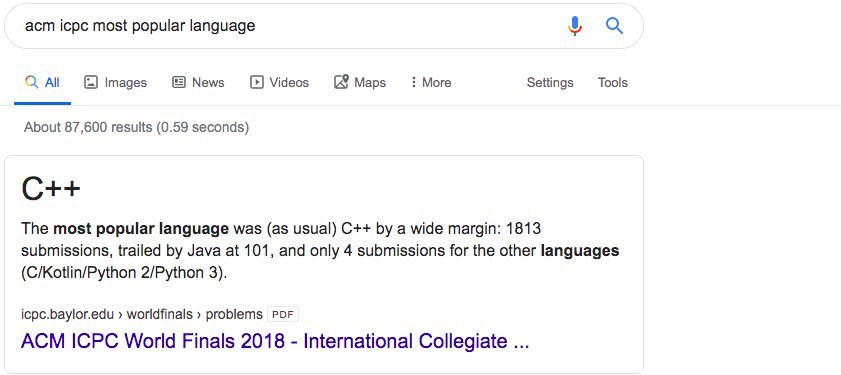Click the microphone voice search icon
Viewport: 841px width, 375px height.
click(x=575, y=26)
